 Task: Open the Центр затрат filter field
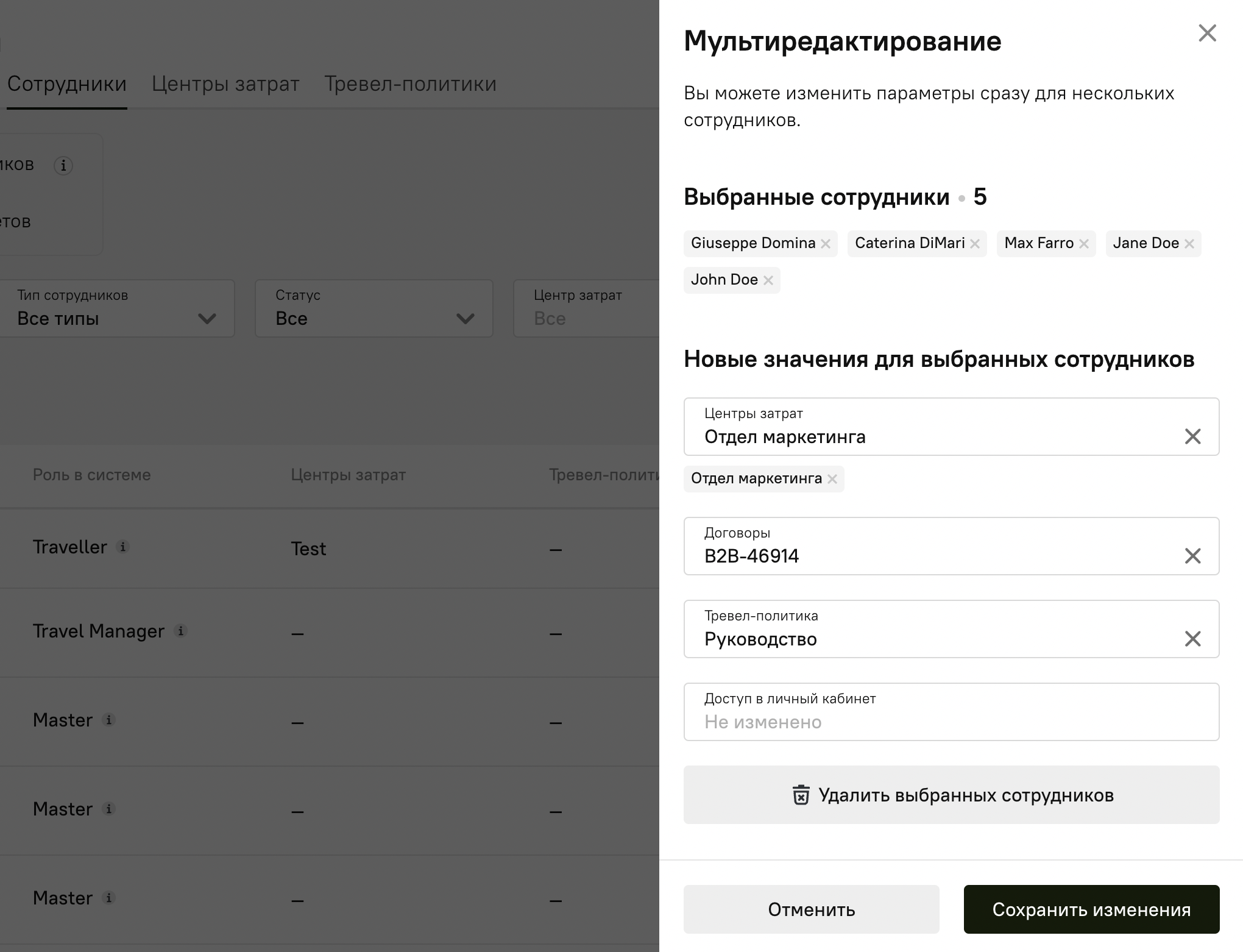coord(585,309)
